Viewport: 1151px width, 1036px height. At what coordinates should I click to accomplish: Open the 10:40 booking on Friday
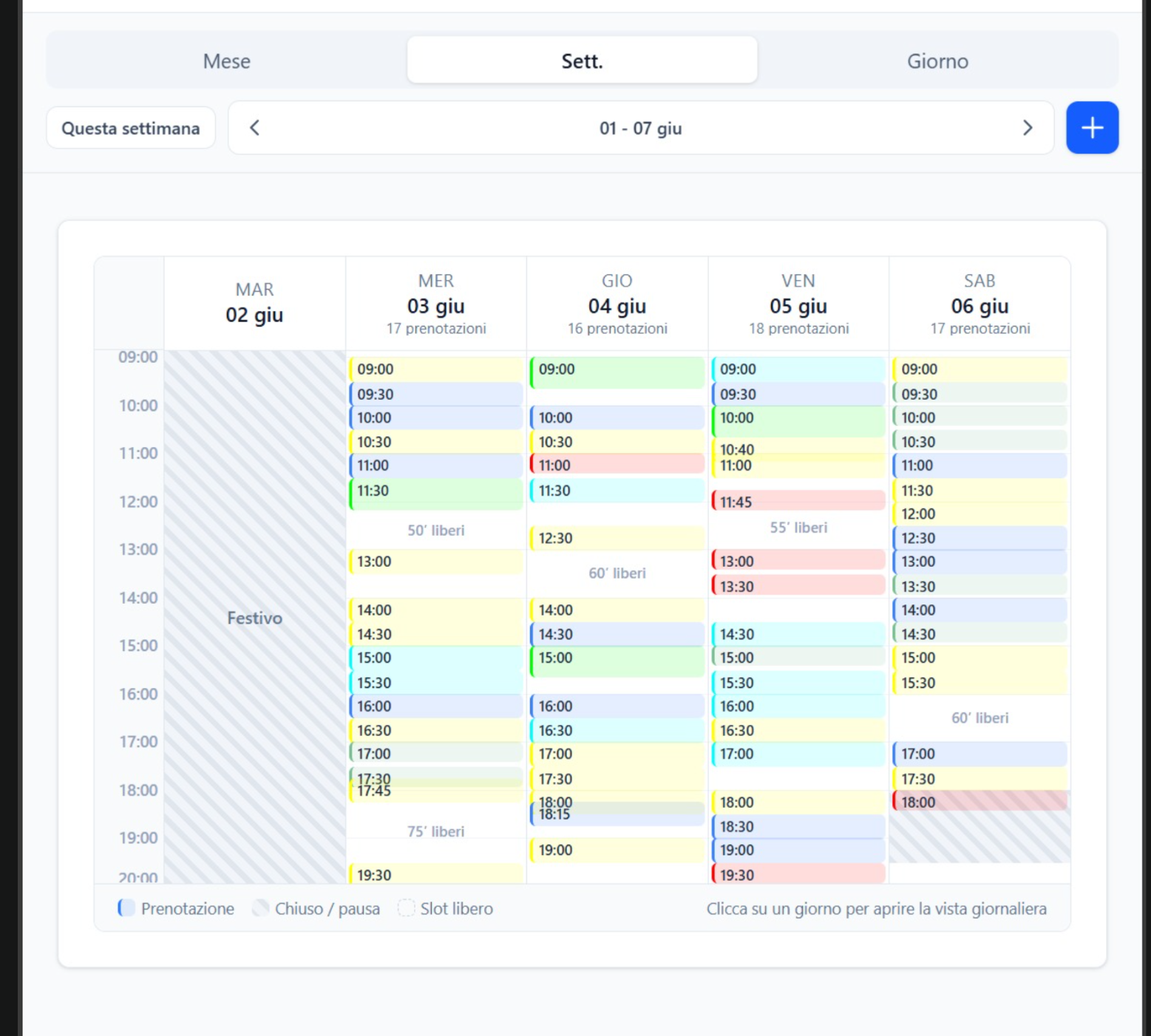[798, 448]
